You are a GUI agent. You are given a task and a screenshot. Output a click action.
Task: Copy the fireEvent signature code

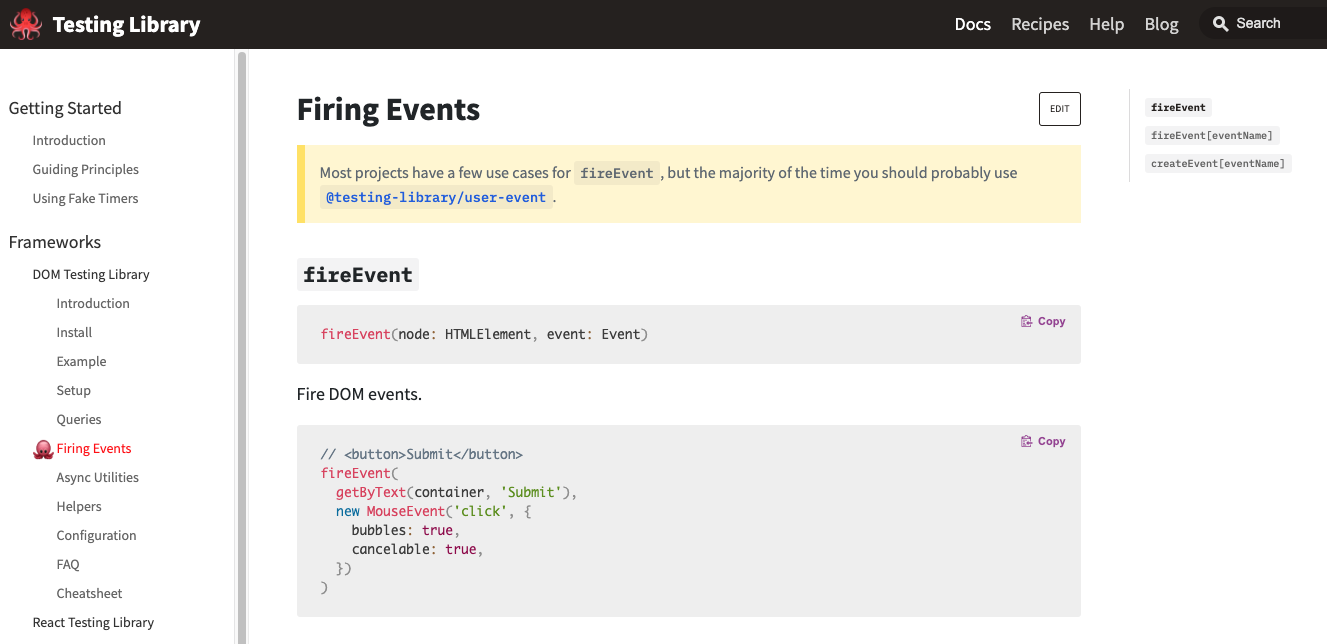[x=1043, y=322]
